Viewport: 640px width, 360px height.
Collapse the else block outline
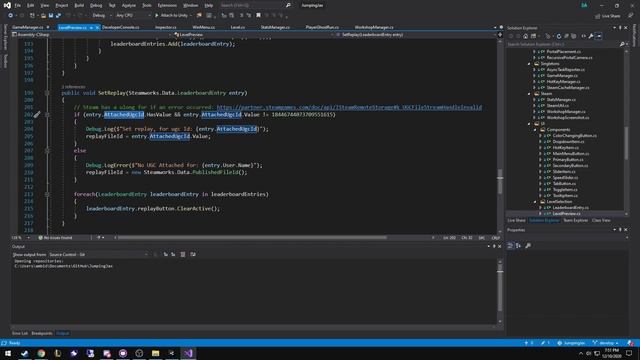click(x=47, y=151)
